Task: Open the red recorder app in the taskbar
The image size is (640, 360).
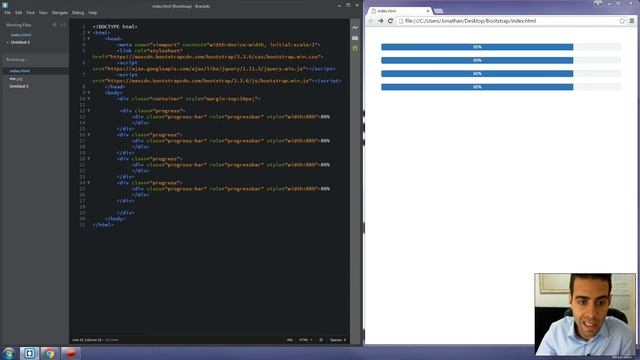Action: (71, 353)
